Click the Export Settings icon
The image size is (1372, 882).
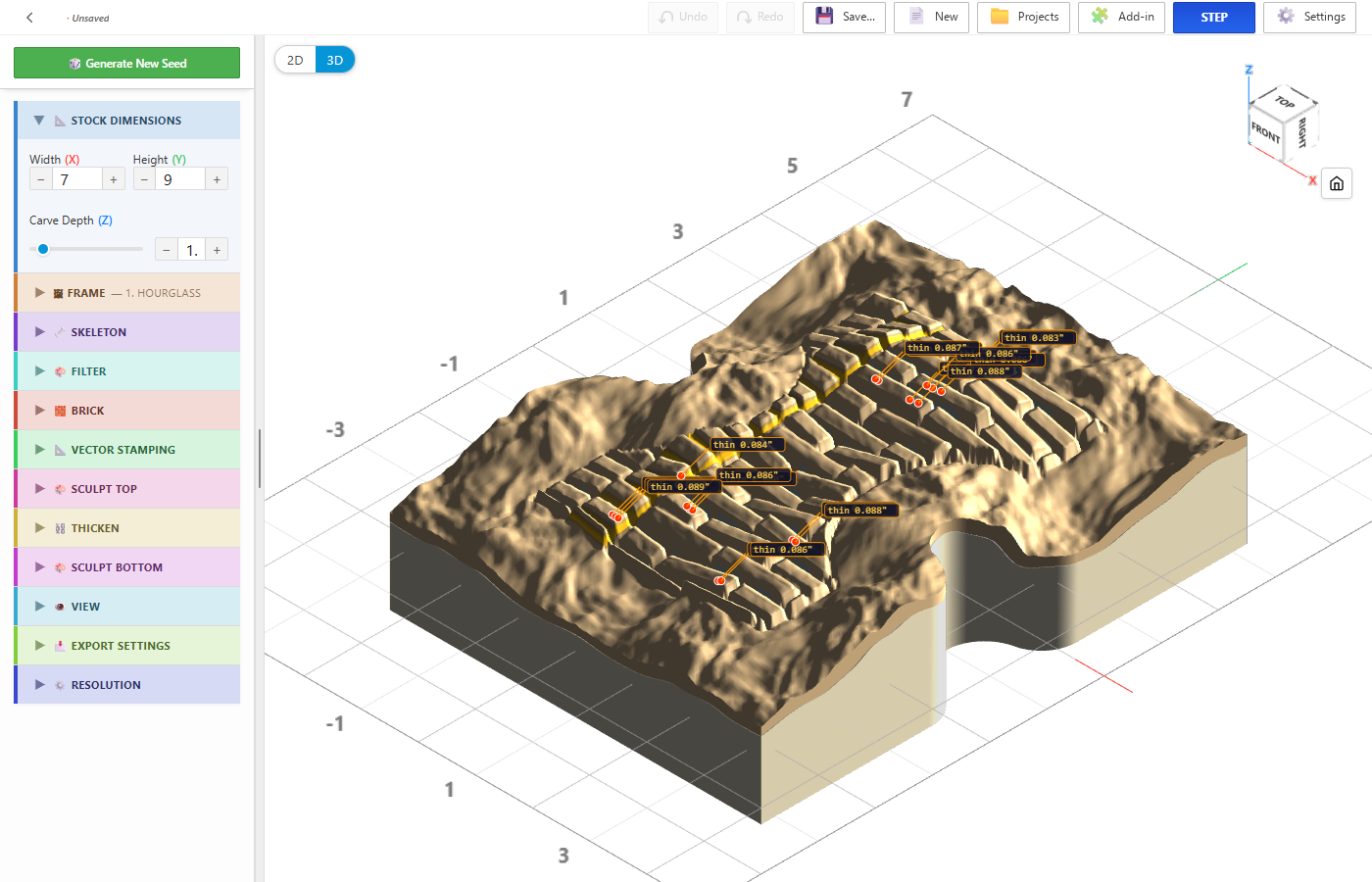(x=60, y=646)
